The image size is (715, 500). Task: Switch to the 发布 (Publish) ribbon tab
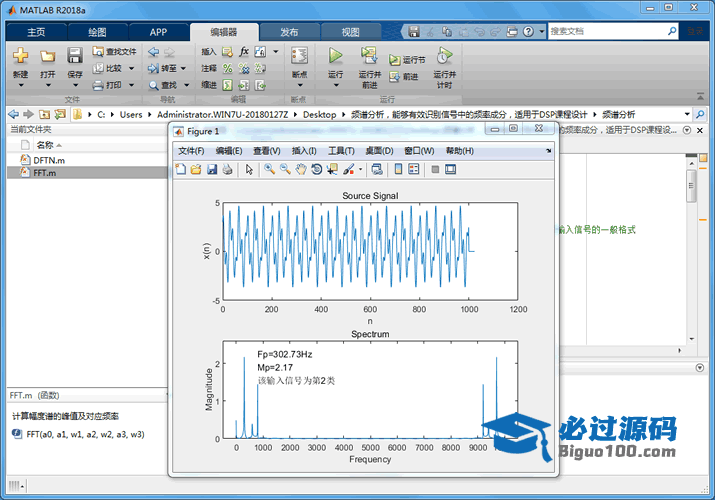[x=289, y=32]
